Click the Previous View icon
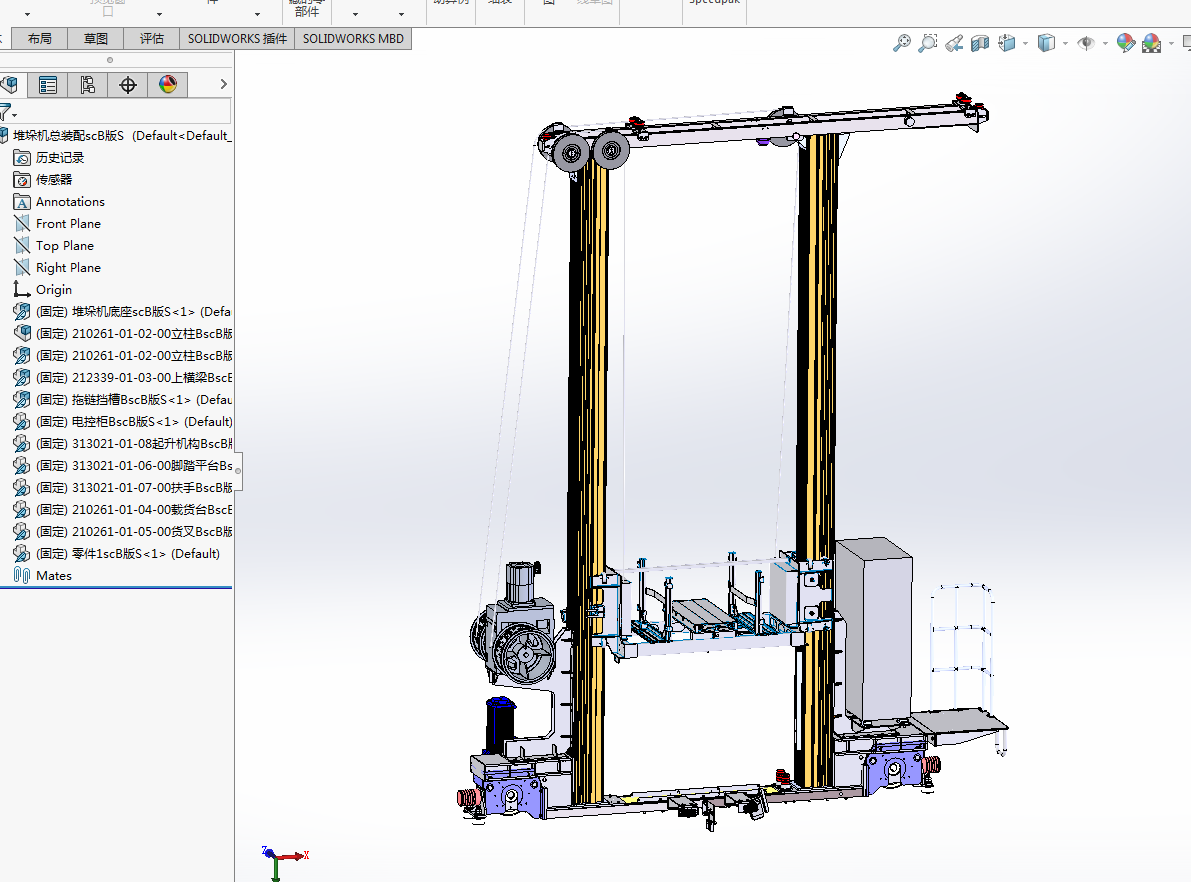Viewport: 1191px width, 882px height. point(954,43)
